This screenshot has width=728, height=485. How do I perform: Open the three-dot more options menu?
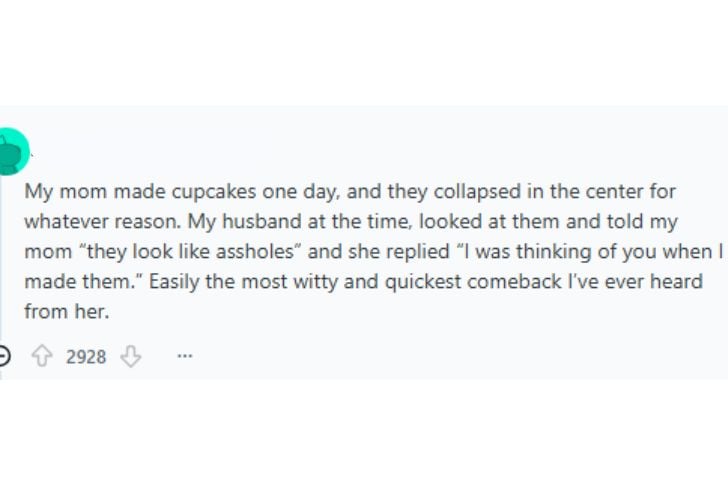coord(184,355)
